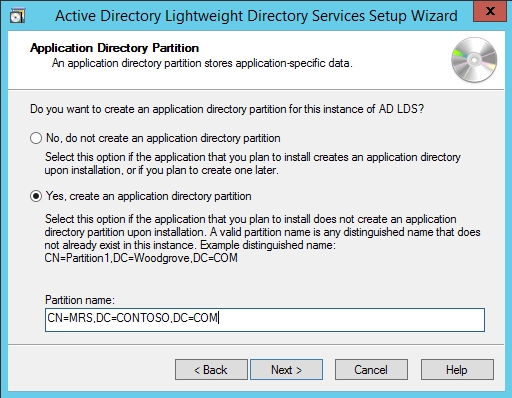Screen dimensions: 512x398
Task: Click the CD disc setup icon
Action: tap(474, 60)
